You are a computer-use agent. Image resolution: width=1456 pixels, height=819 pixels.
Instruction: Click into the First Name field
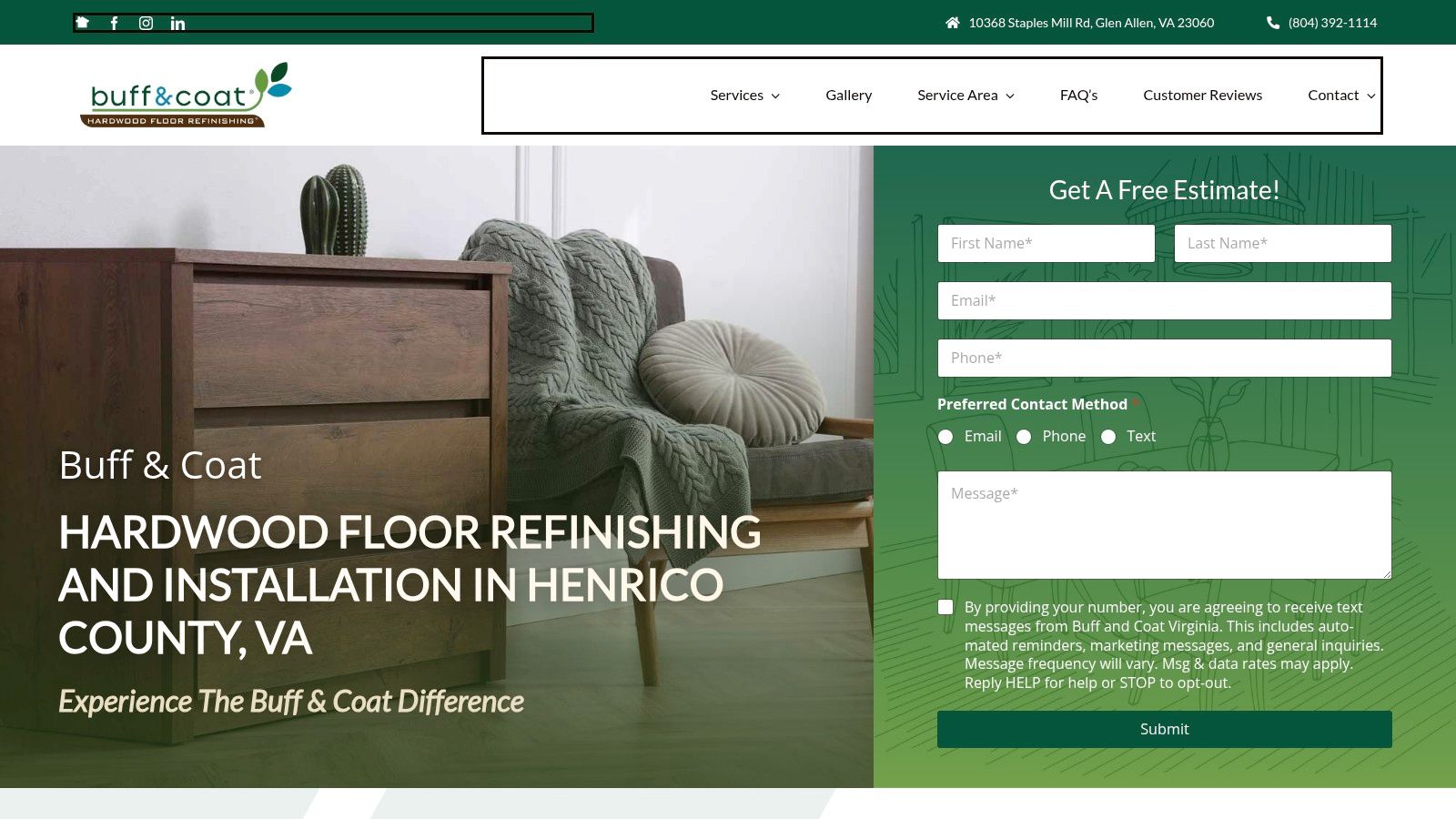1046,243
